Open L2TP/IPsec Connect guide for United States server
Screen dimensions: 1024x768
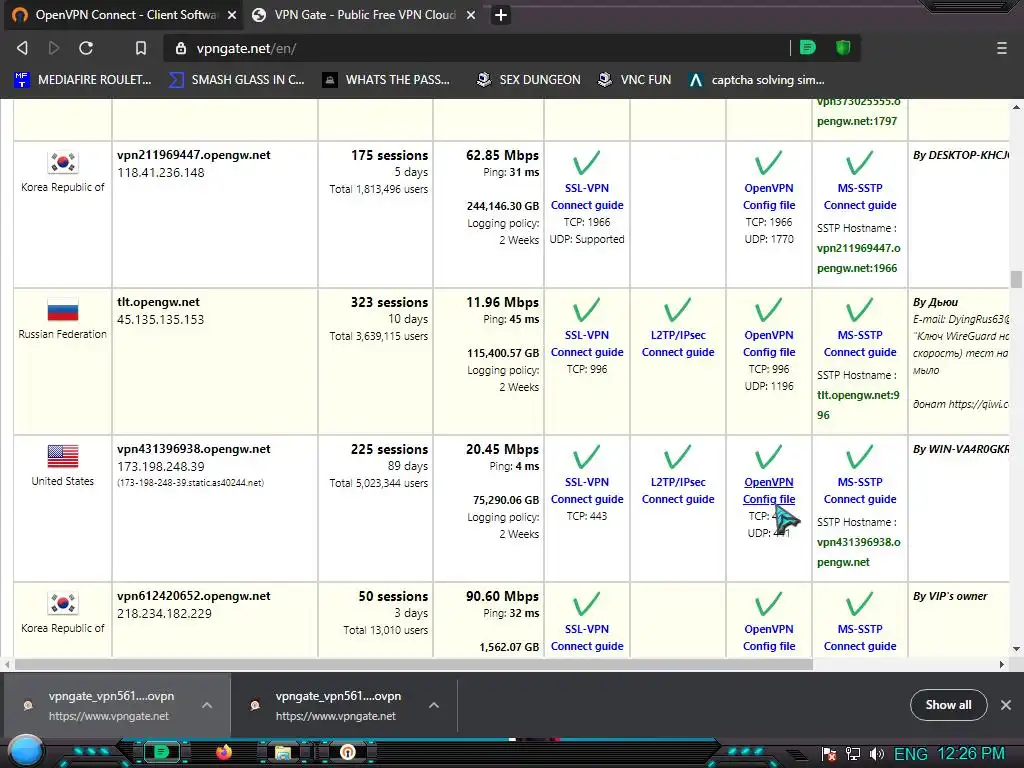pos(678,490)
